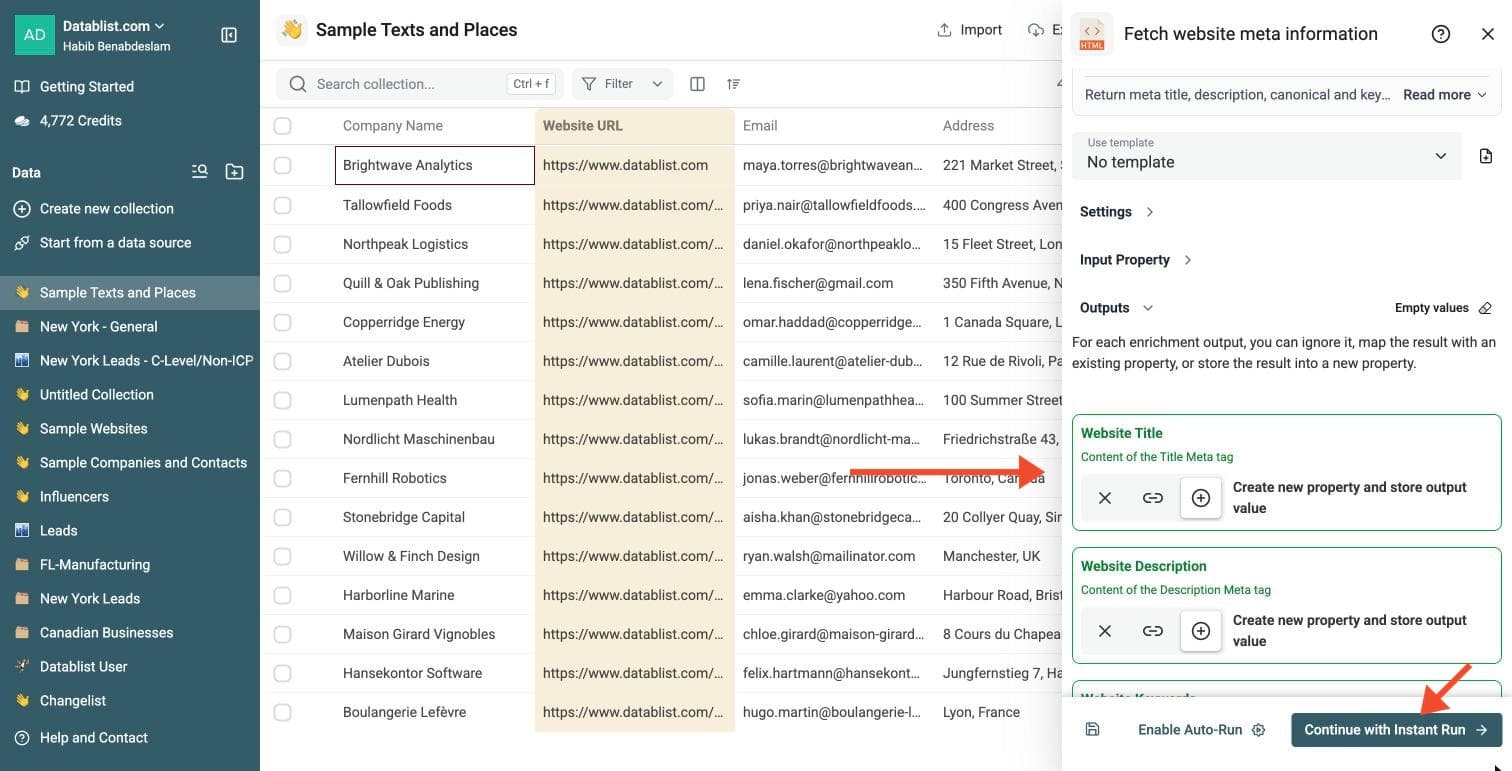Expand description with Read more
The height and width of the screenshot is (771, 1512).
1445,95
